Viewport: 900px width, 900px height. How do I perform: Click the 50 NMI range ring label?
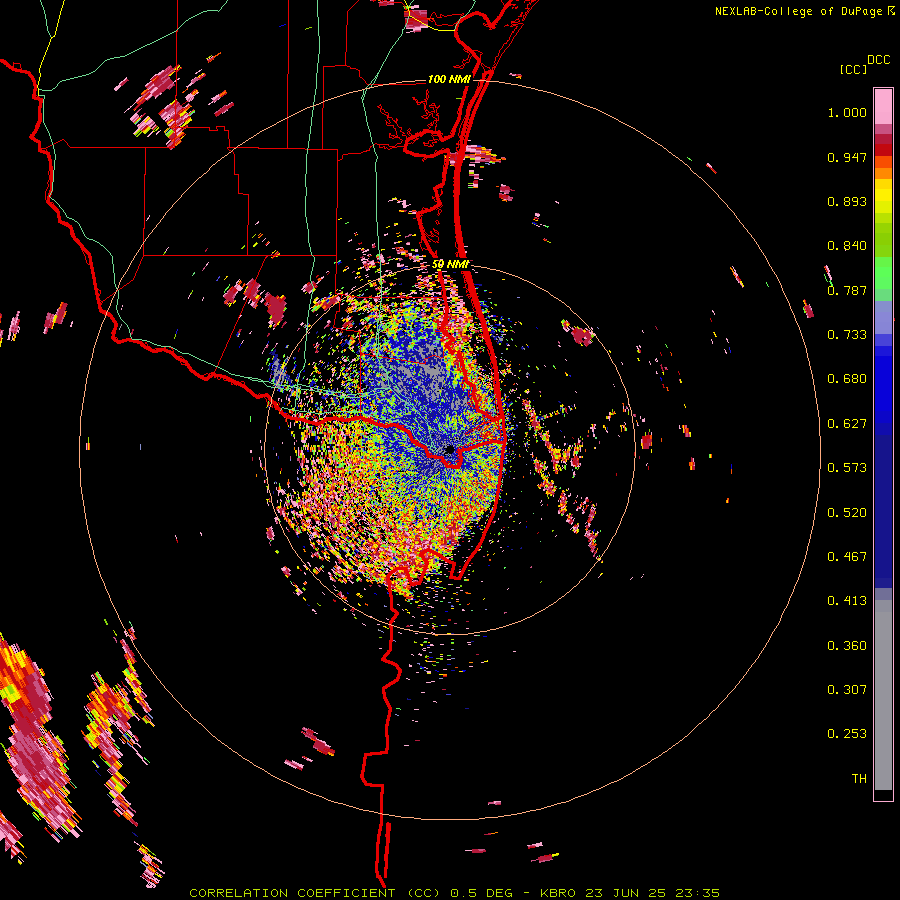pyautogui.click(x=450, y=264)
